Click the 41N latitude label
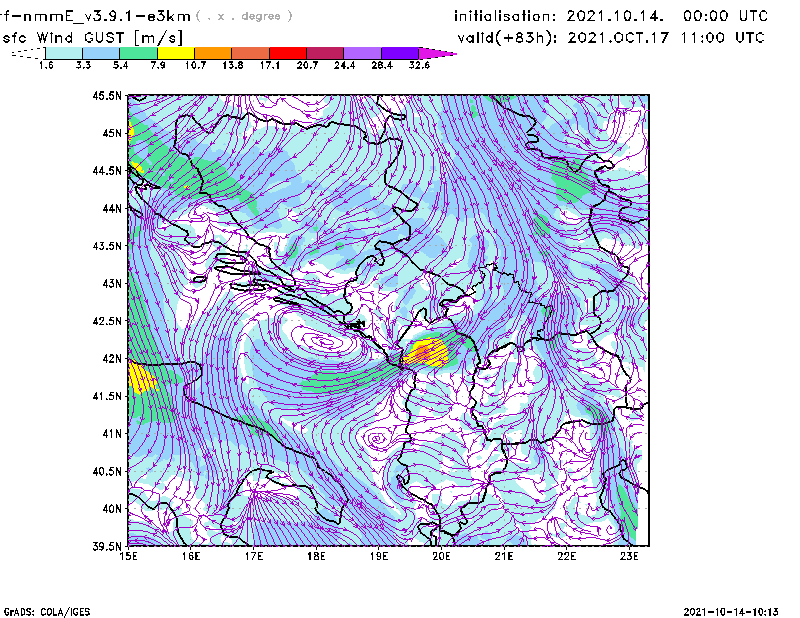The image size is (800, 618). 112,434
